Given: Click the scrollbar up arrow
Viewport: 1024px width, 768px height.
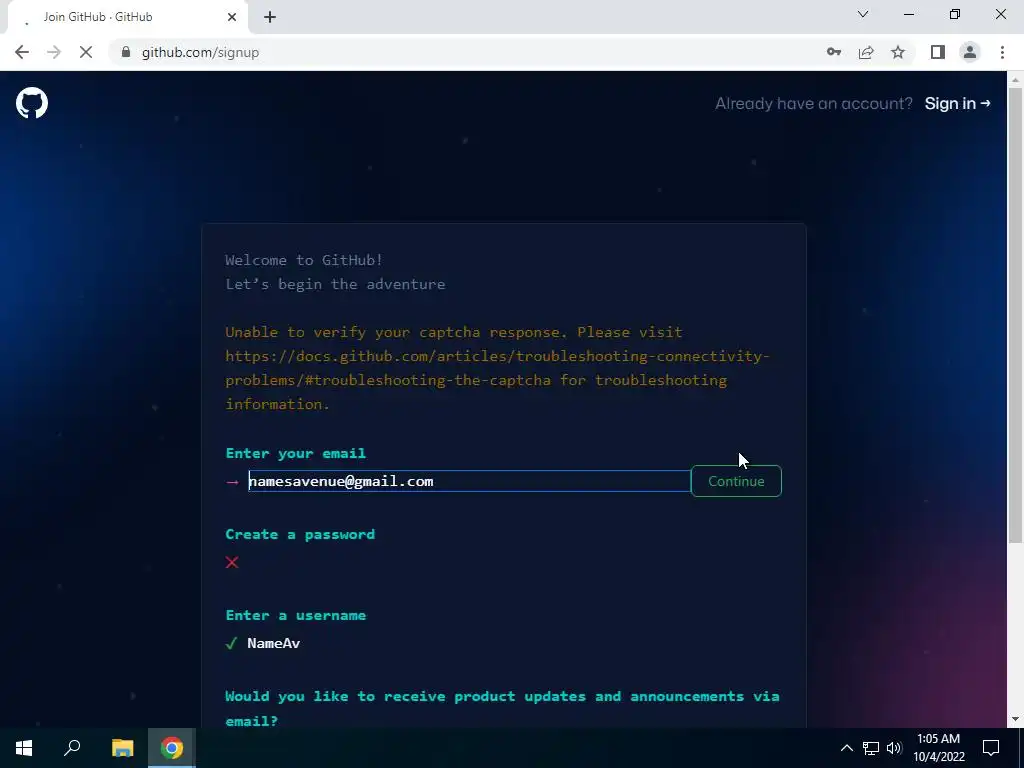Looking at the screenshot, I should click(1016, 80).
